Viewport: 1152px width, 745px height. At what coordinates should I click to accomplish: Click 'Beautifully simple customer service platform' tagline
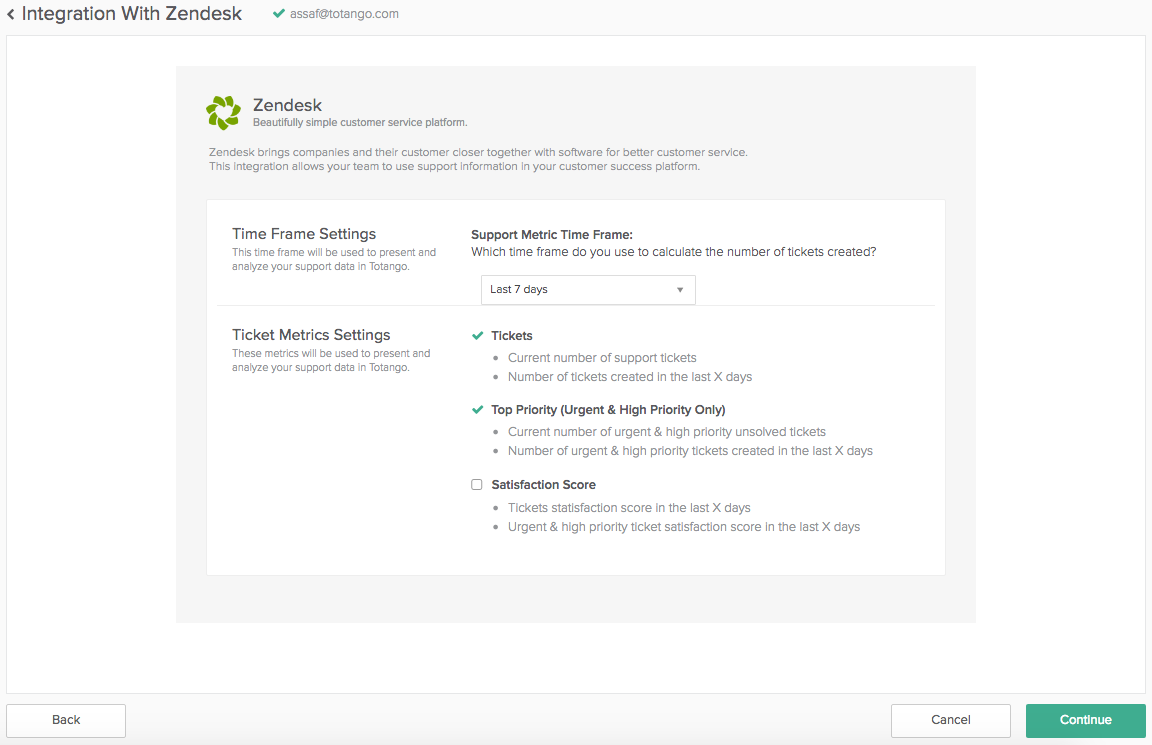(360, 123)
